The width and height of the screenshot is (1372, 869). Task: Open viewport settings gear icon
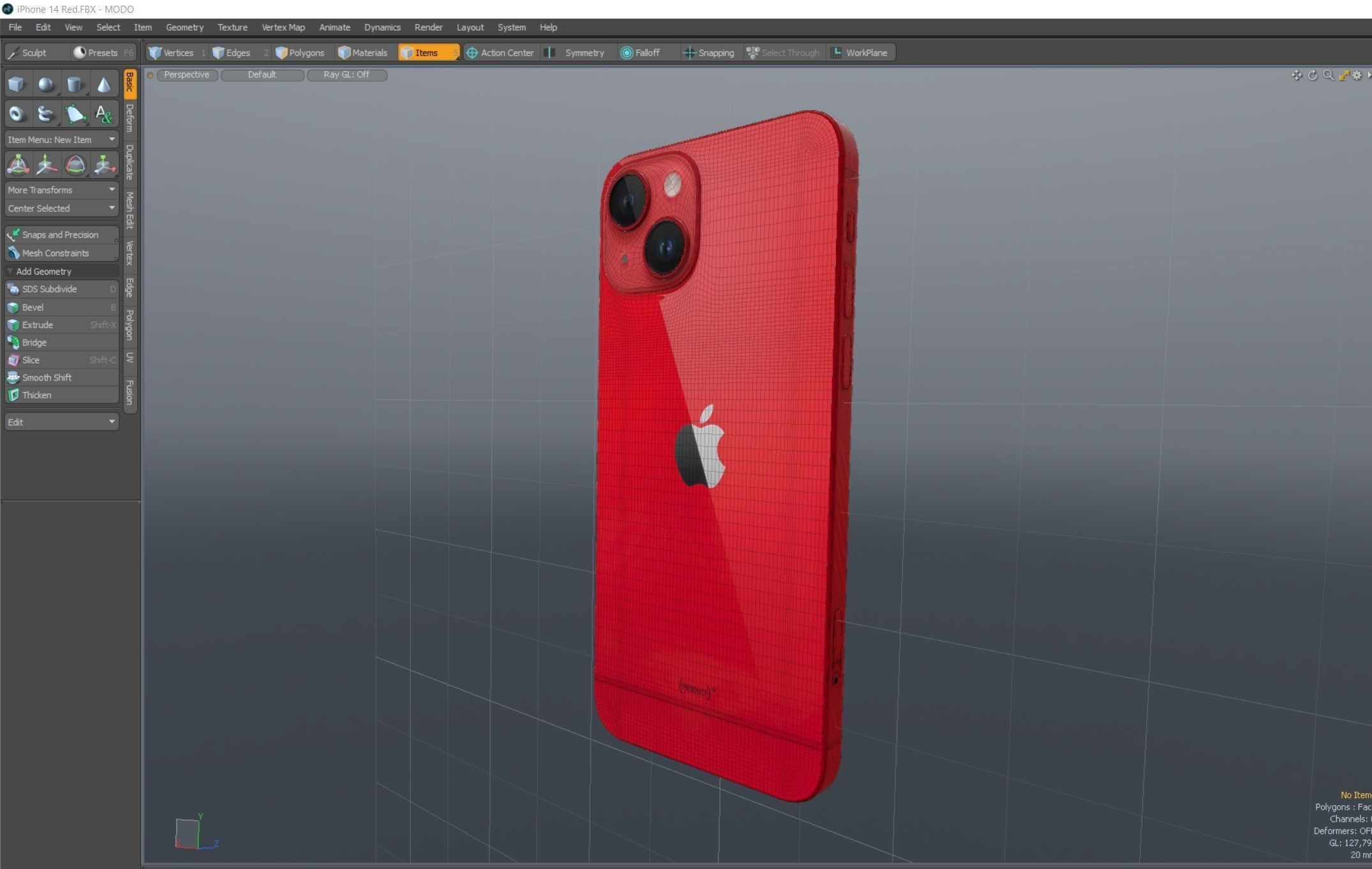pos(1357,75)
